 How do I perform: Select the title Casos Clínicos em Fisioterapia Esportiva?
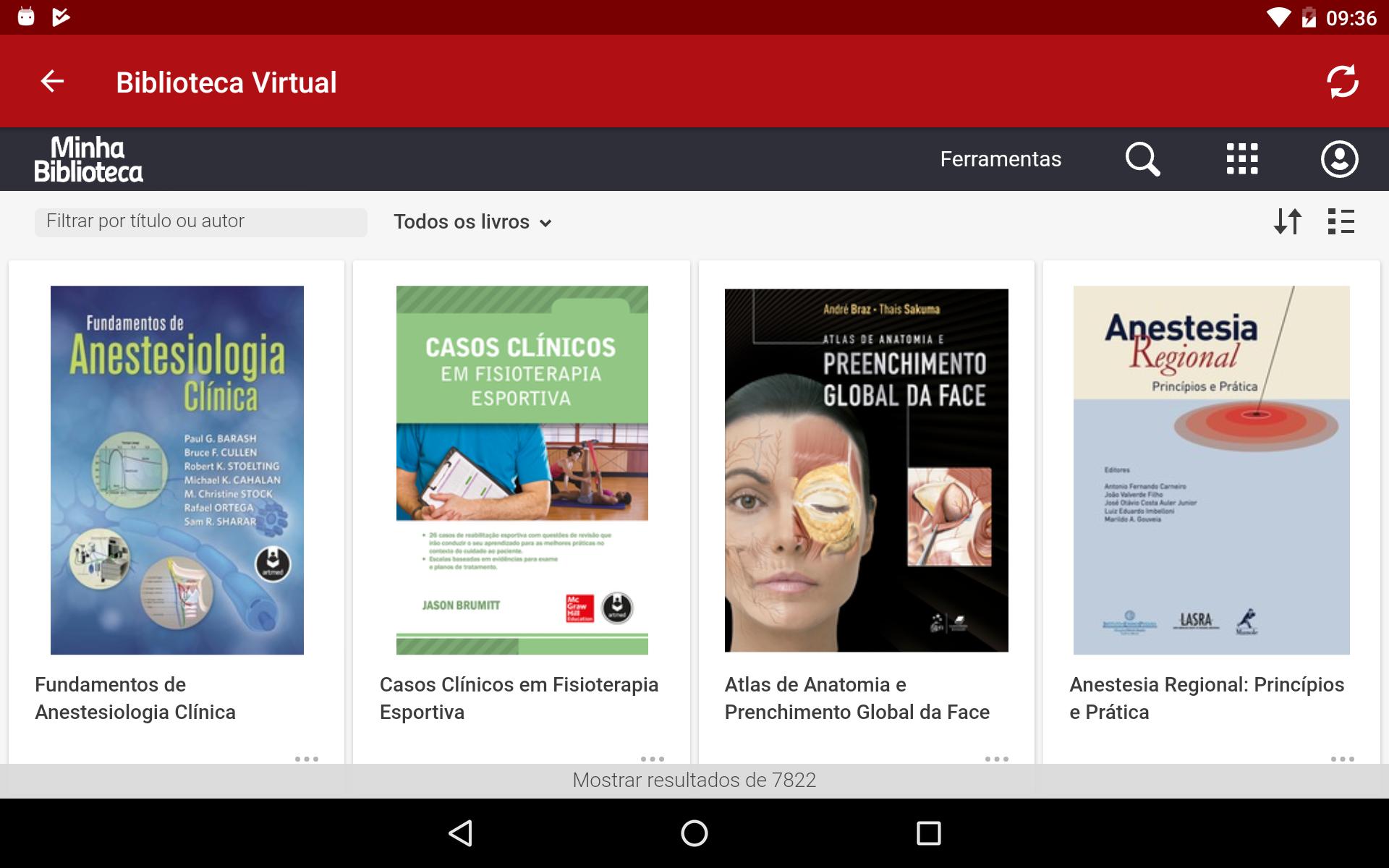tap(519, 698)
